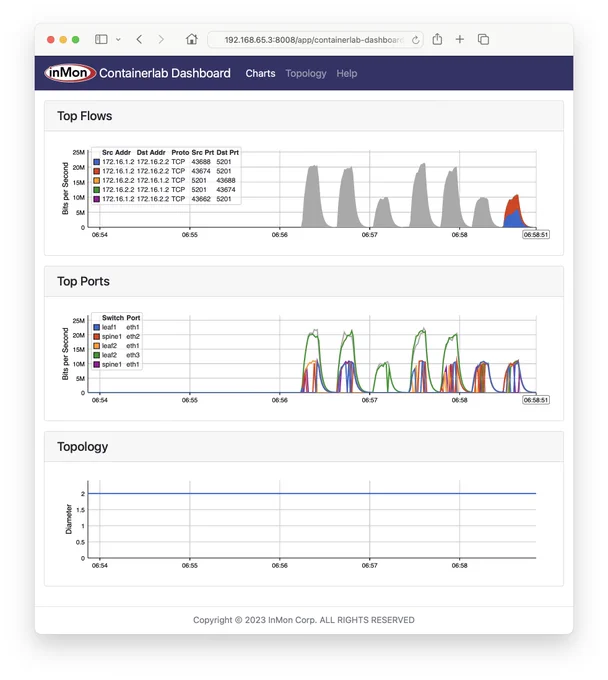Click the home icon in toolbar
This screenshot has width=608, height=680.
click(192, 39)
